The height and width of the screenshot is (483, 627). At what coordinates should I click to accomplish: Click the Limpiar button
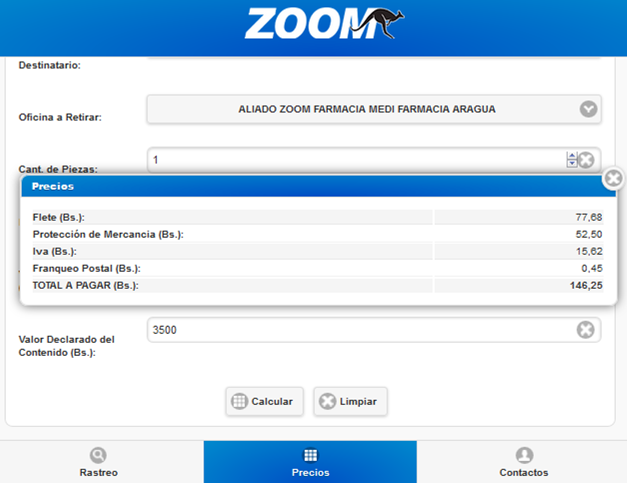click(350, 401)
